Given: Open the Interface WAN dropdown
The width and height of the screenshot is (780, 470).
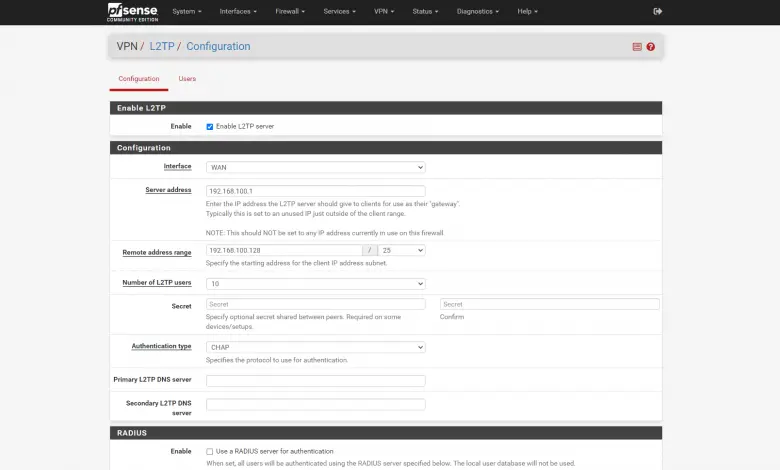Looking at the screenshot, I should (x=315, y=167).
